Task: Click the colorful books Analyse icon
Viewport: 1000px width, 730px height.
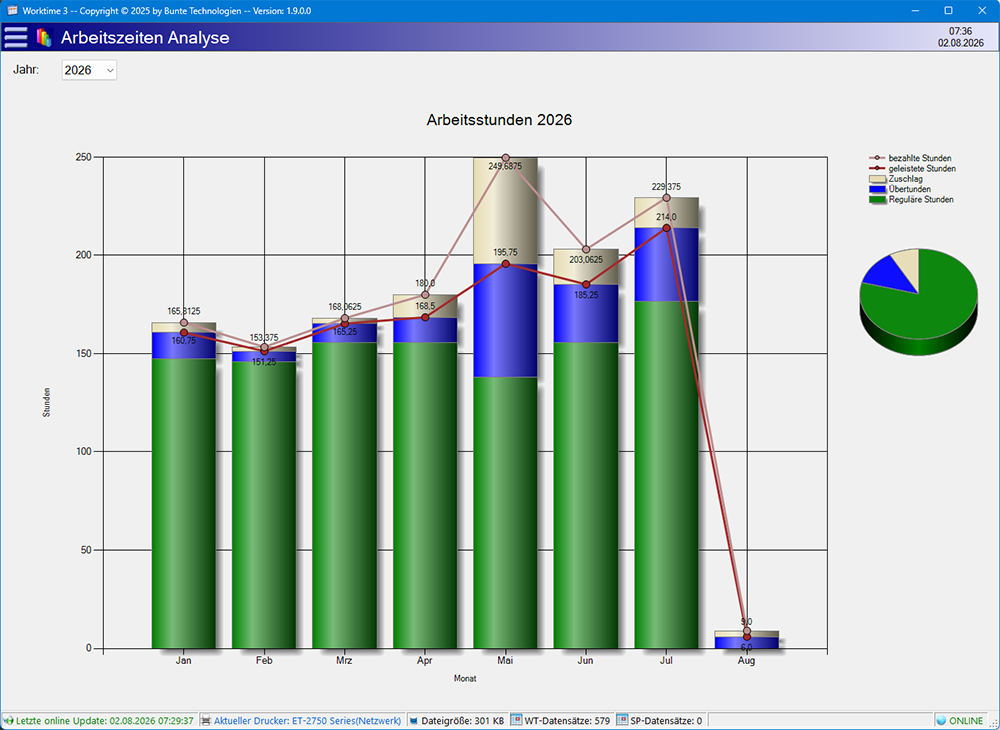Action: pos(43,38)
